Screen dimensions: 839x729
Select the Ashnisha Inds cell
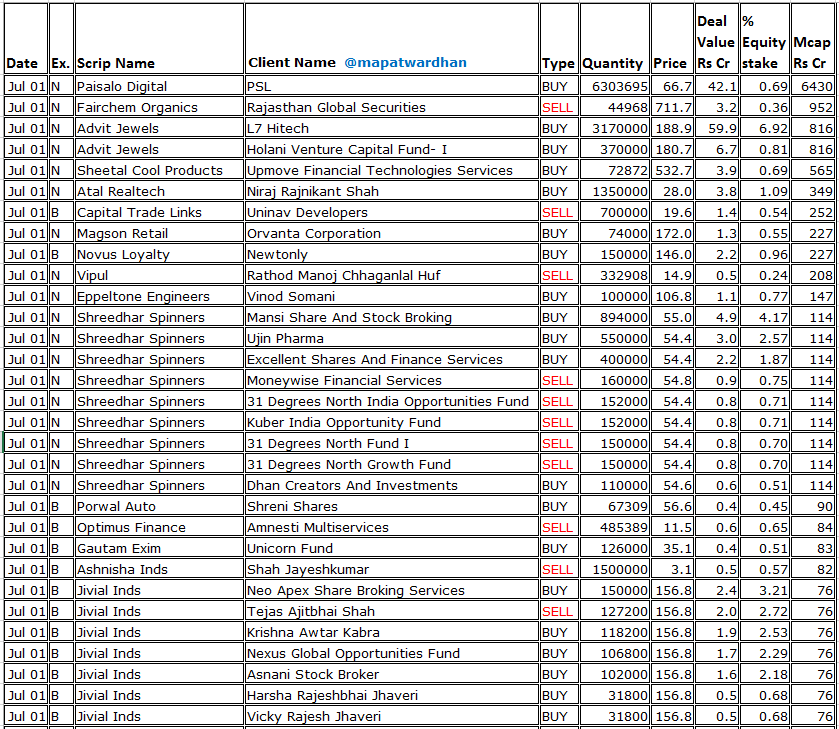pyautogui.click(x=159, y=569)
